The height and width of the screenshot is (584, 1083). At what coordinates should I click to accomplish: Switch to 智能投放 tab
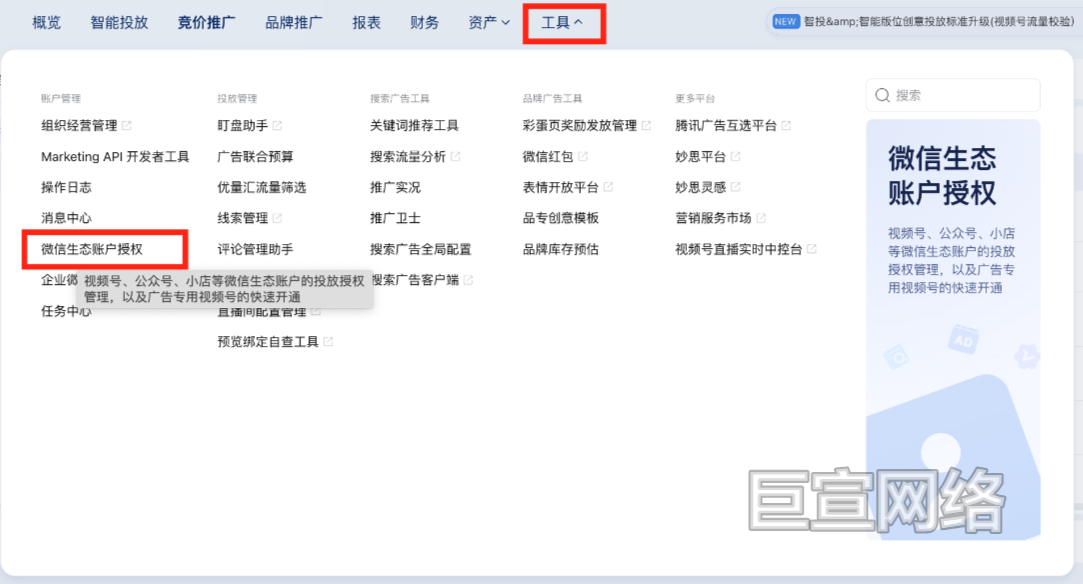click(x=119, y=23)
